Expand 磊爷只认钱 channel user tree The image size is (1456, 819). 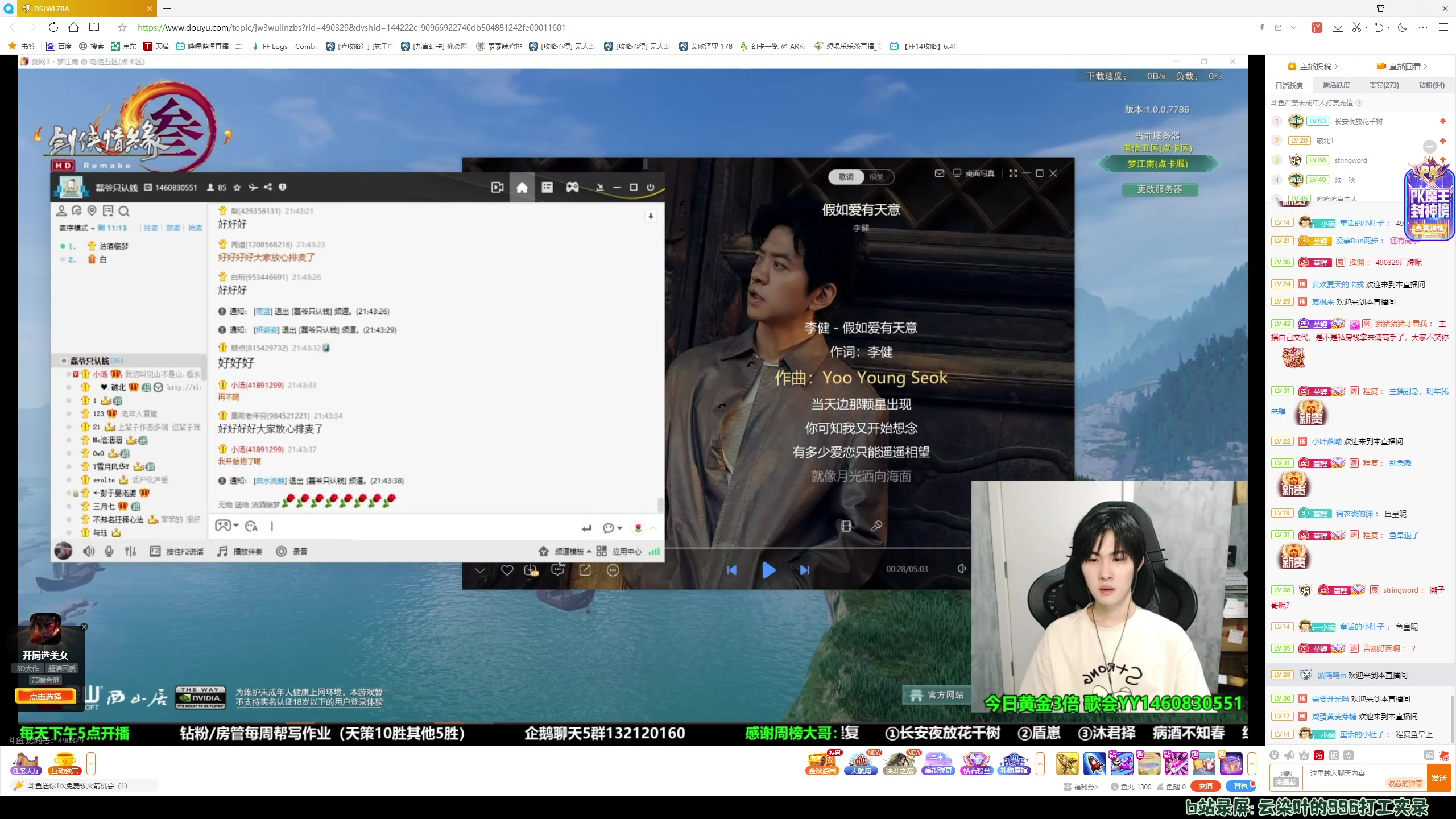tap(64, 361)
